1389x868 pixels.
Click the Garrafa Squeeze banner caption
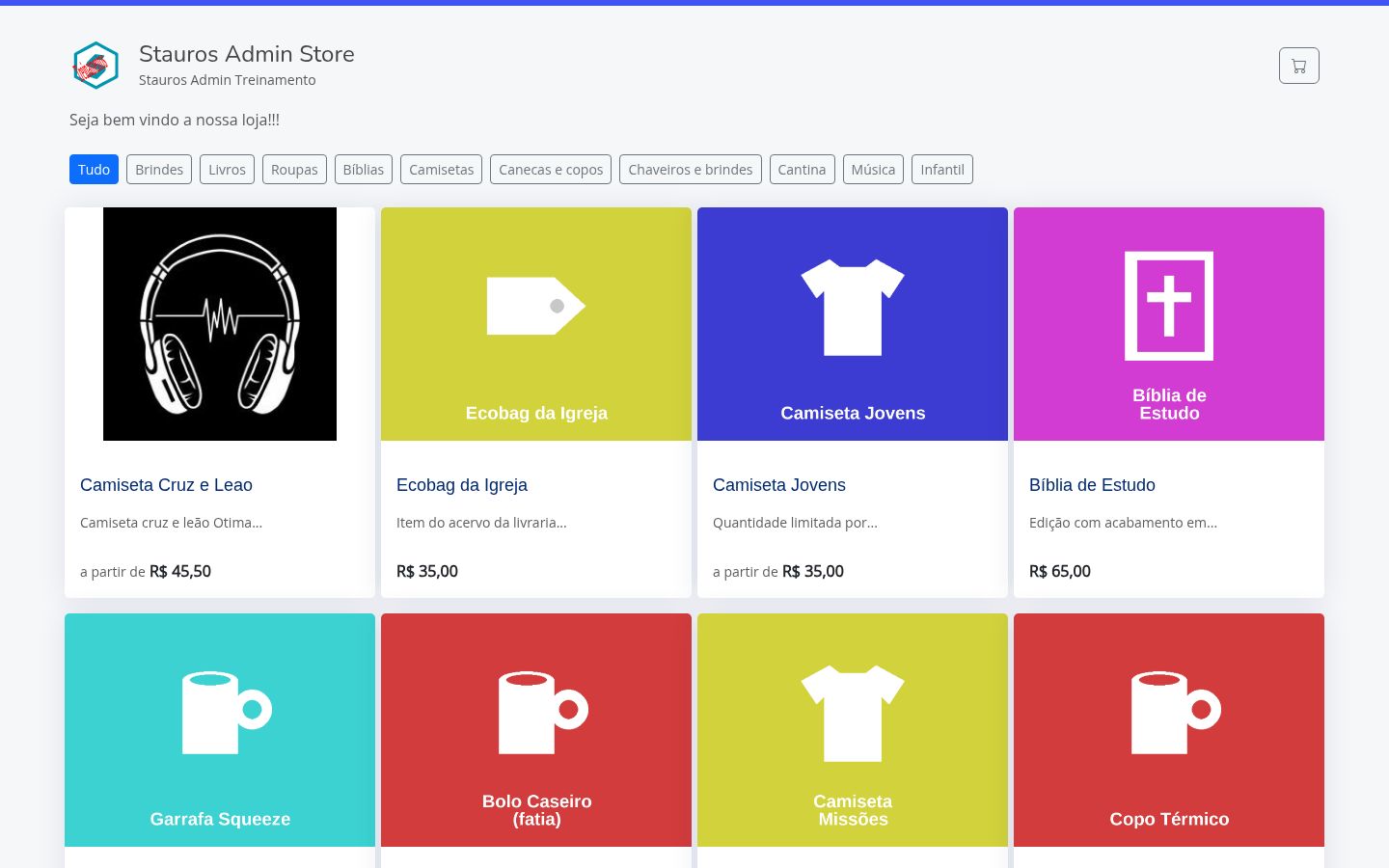[220, 819]
